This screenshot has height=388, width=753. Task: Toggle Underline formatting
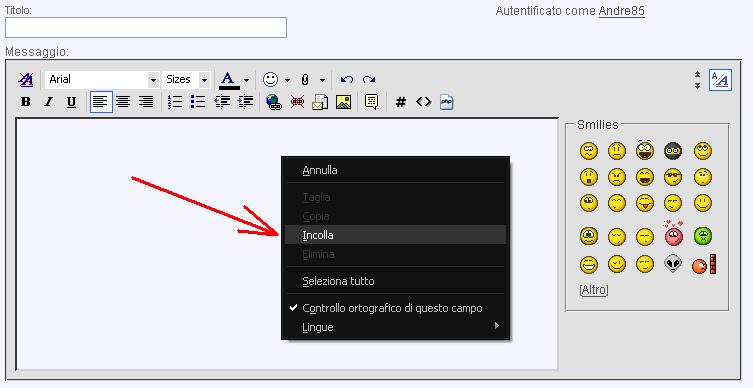72,102
